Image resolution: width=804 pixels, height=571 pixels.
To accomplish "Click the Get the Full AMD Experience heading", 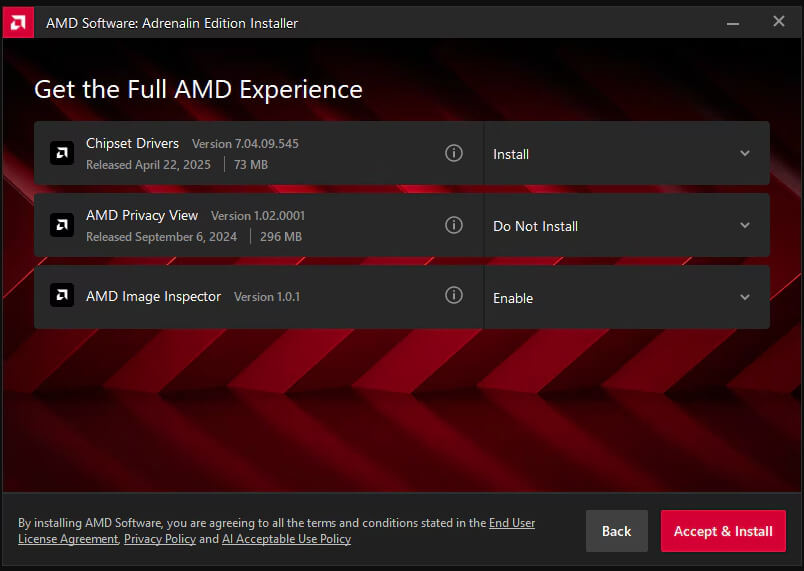I will [198, 90].
